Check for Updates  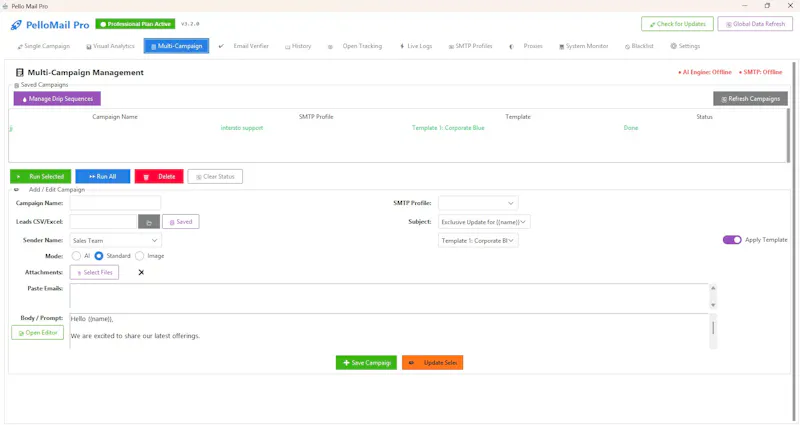click(677, 24)
